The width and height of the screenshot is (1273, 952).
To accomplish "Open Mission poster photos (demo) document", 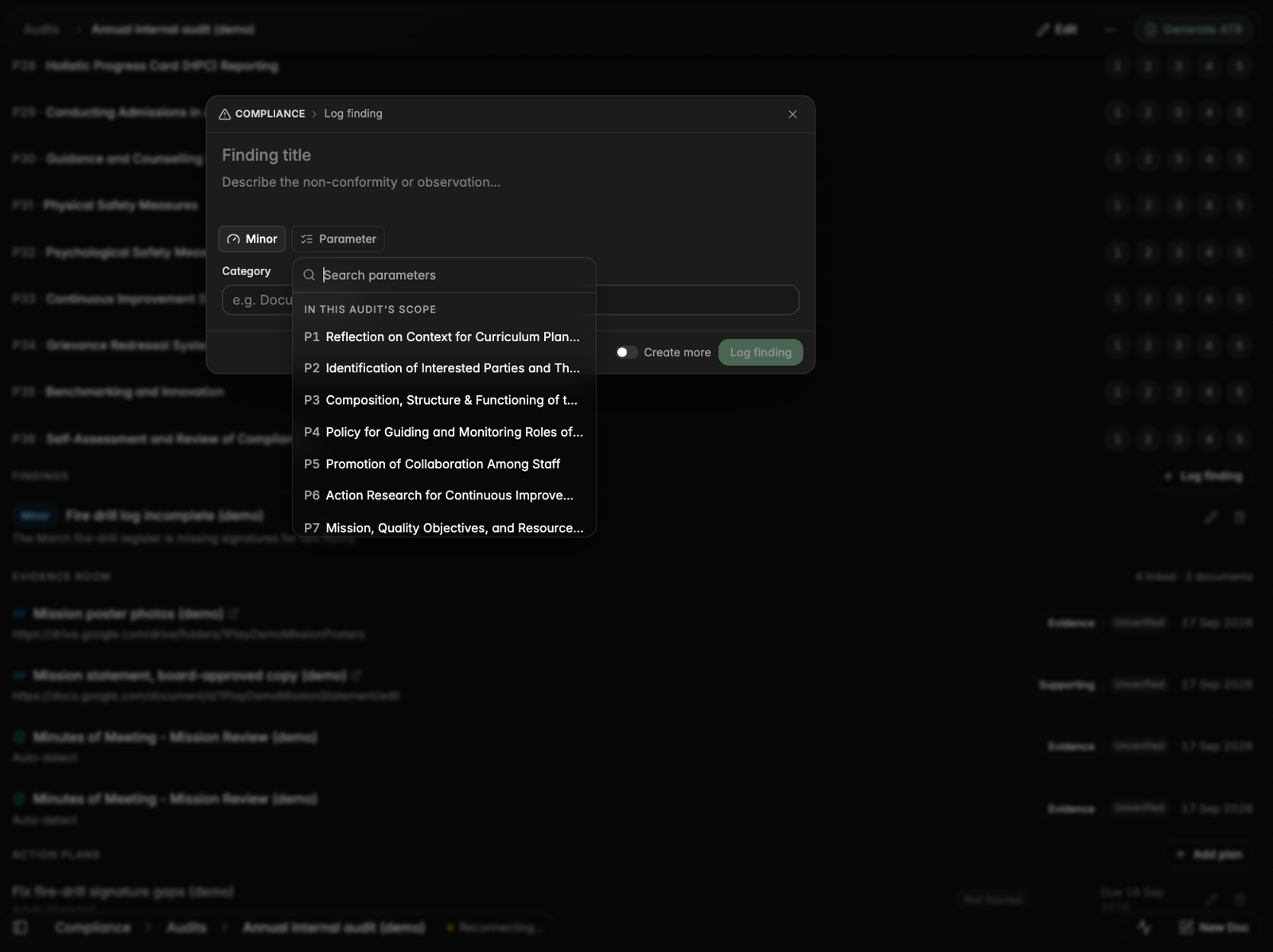I will (128, 614).
